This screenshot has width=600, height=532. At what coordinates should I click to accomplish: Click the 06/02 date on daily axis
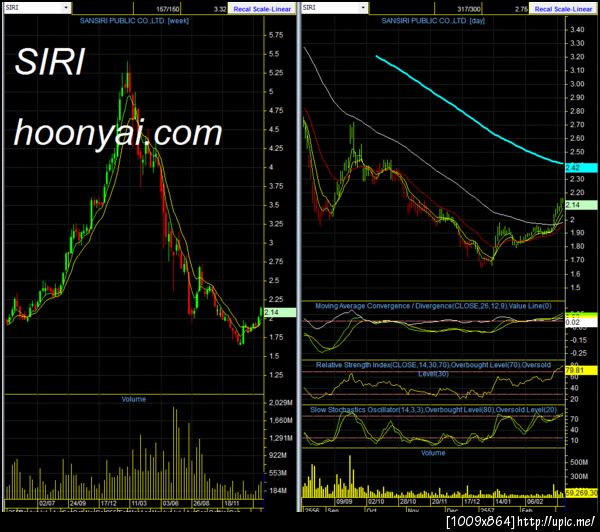point(535,501)
